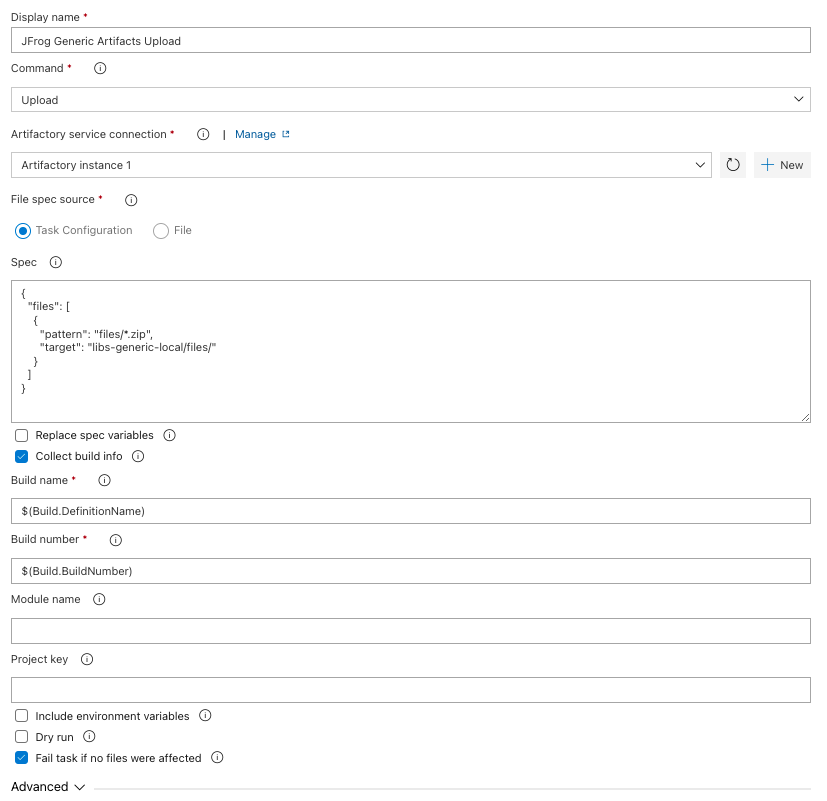The height and width of the screenshot is (801, 827).
Task: Expand the Advanced section
Action: (x=47, y=786)
